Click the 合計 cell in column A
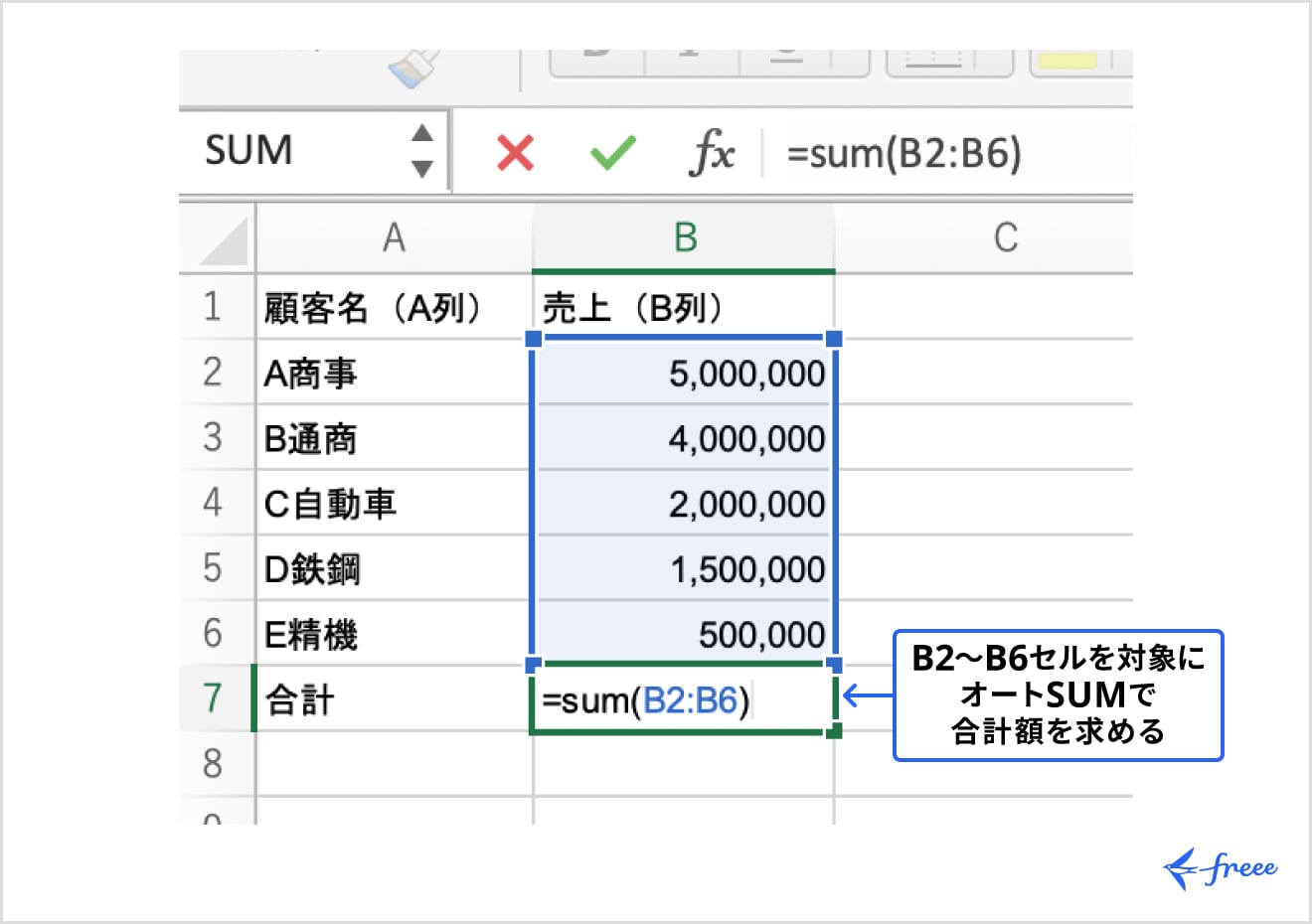Screen dimensions: 1312x924 click(393, 698)
